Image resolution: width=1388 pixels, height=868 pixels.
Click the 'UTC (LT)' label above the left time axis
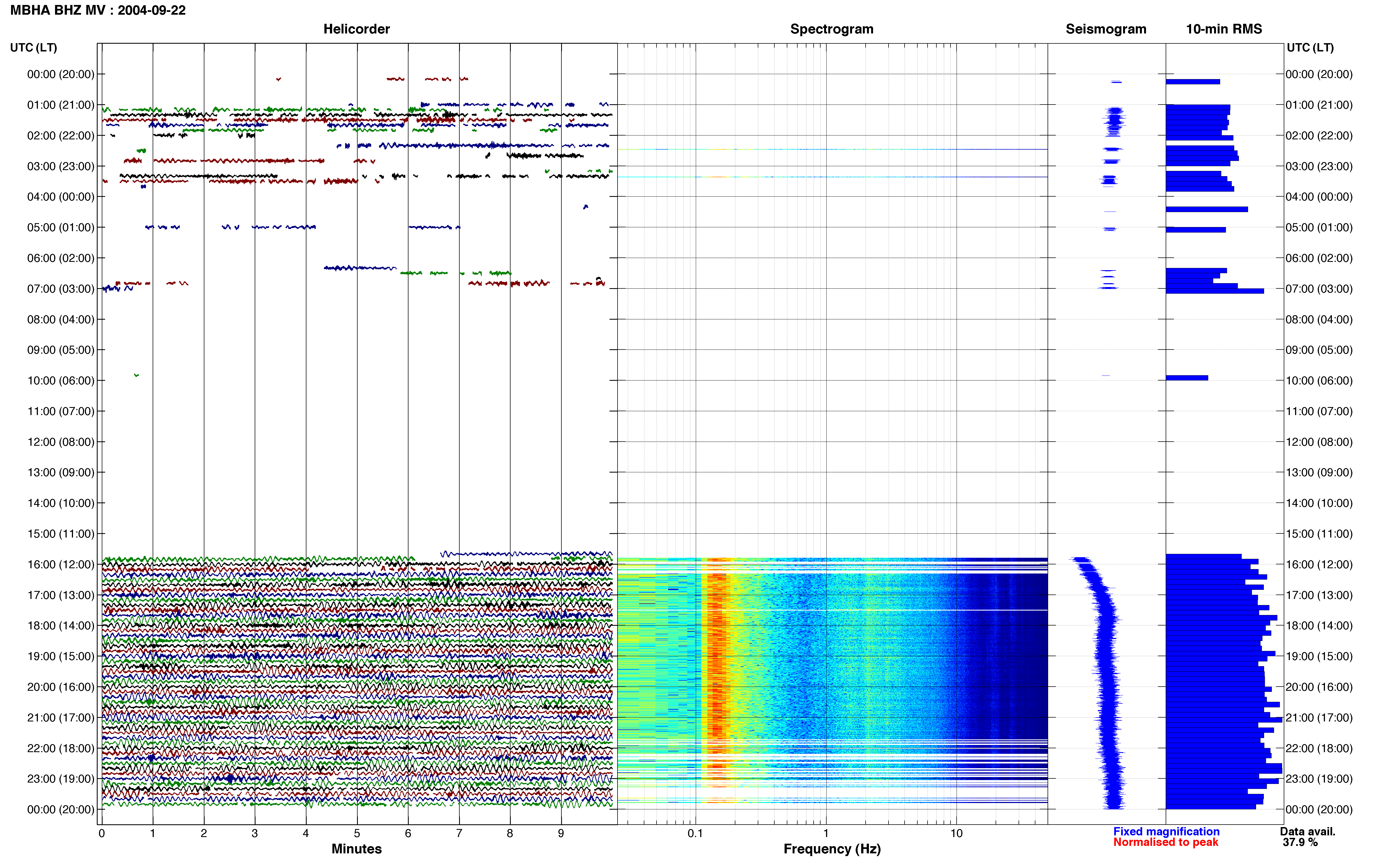click(34, 48)
